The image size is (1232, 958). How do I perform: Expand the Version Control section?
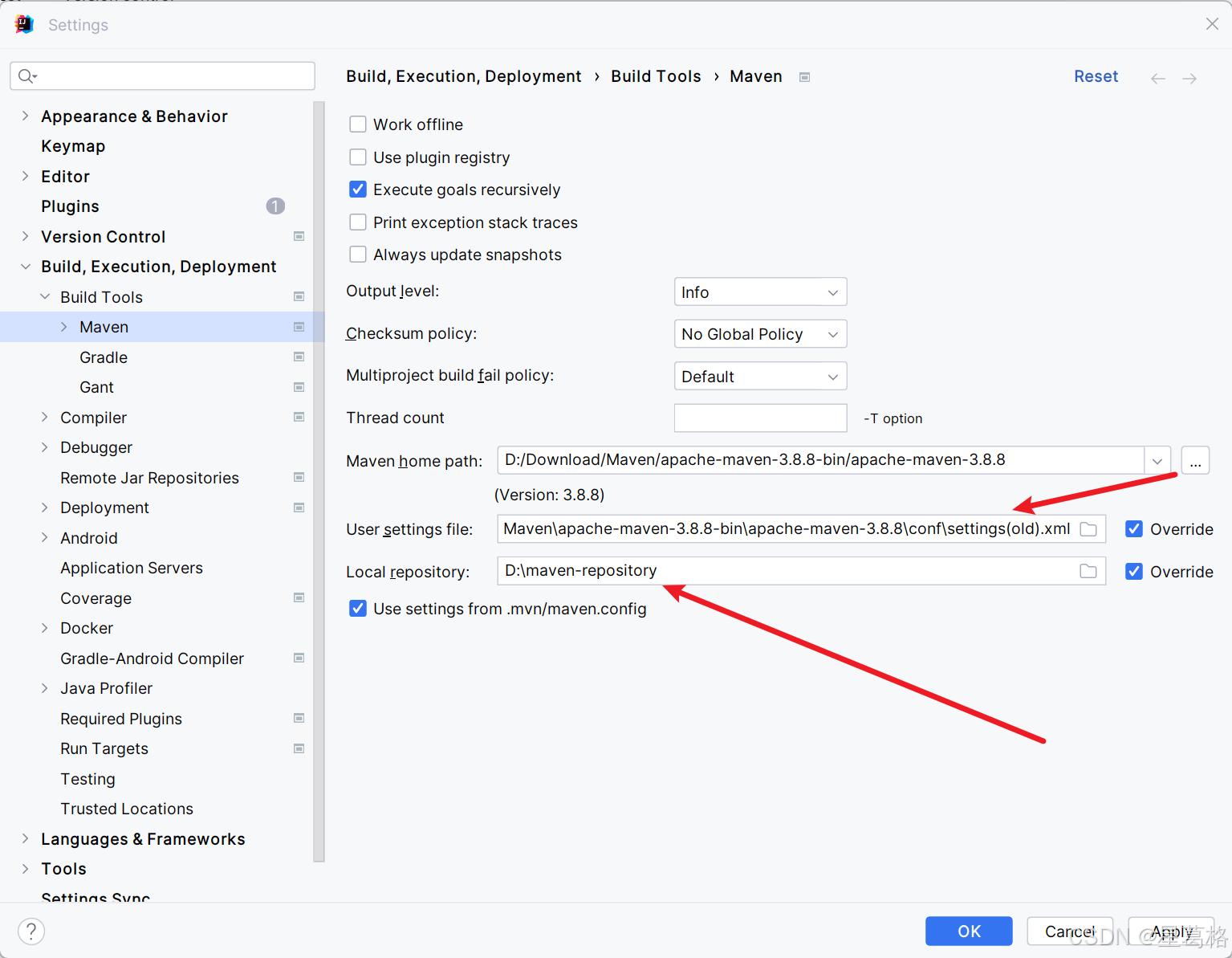25,236
